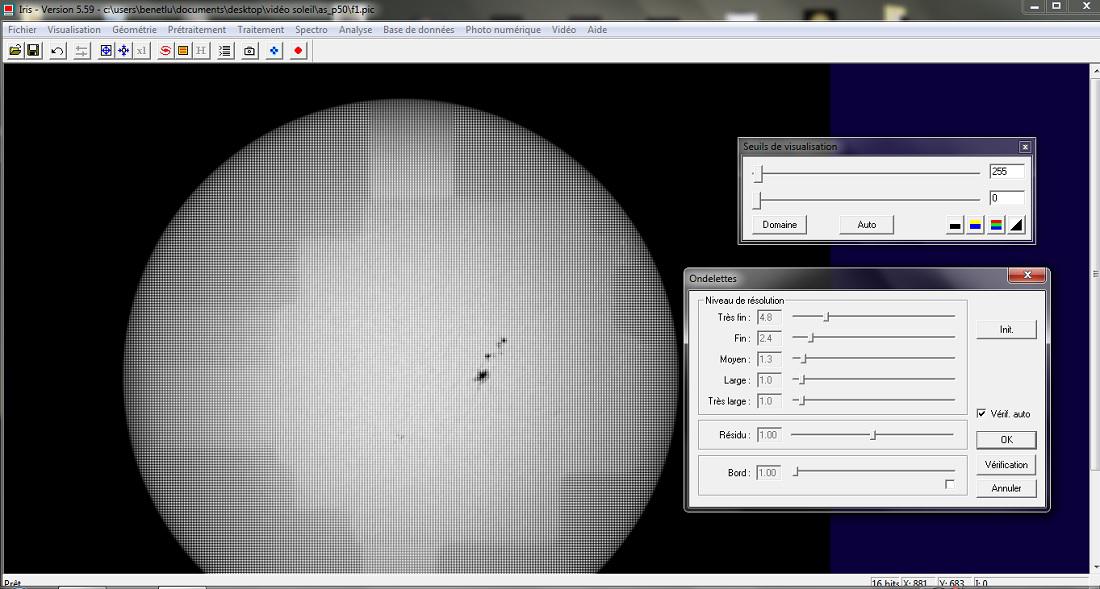This screenshot has height=589, width=1100.
Task: Click the Domaine button
Action: pyautogui.click(x=779, y=224)
